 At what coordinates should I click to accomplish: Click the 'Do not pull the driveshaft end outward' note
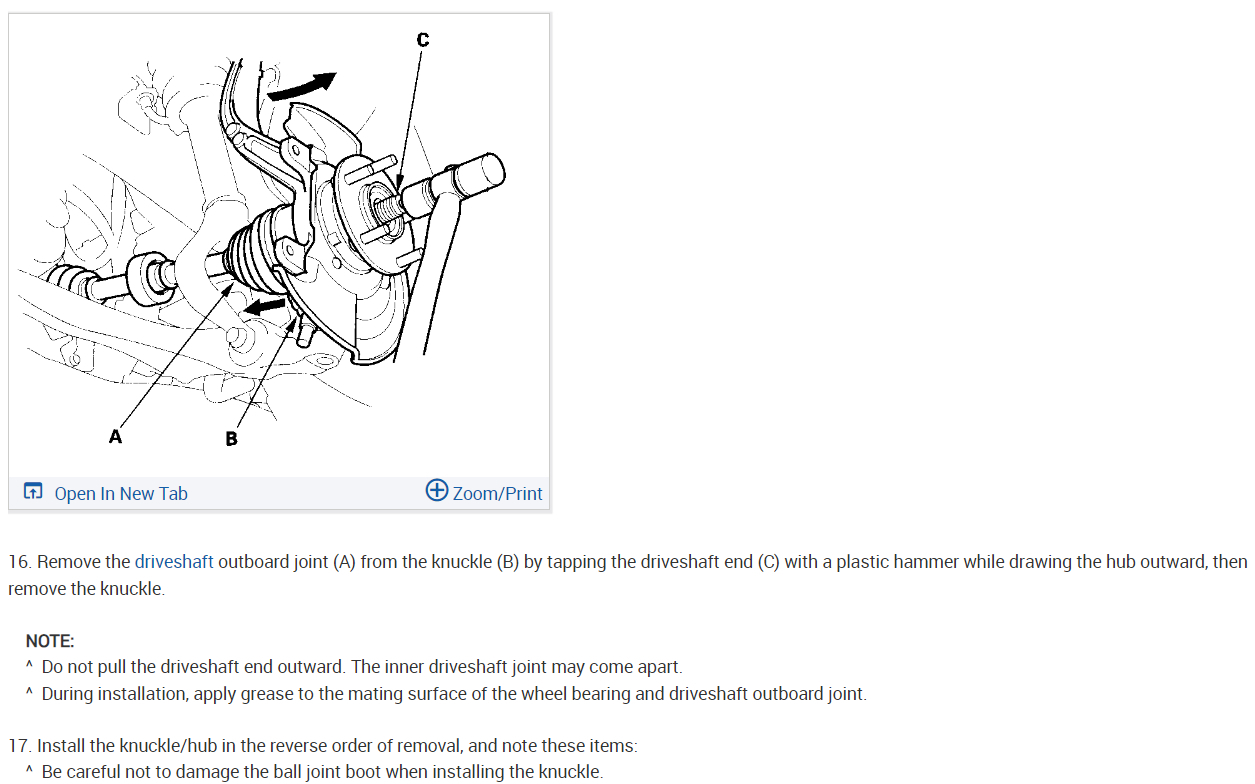362,667
